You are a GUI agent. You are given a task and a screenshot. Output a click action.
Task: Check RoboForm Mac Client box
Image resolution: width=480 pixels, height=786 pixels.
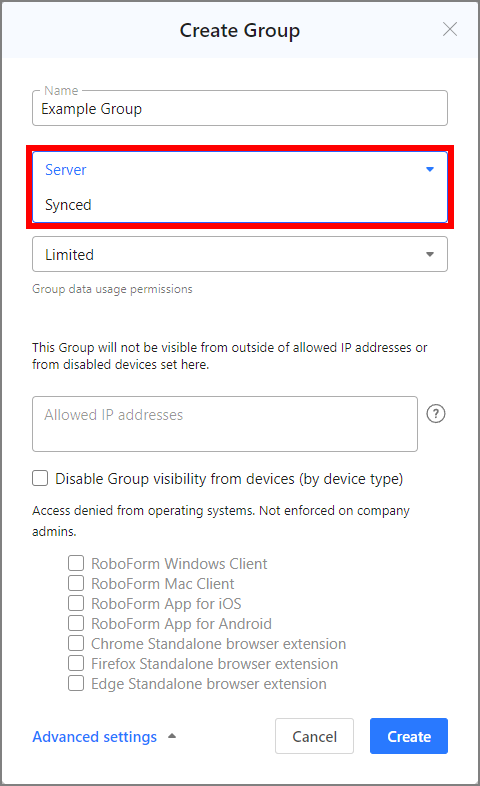(x=76, y=583)
